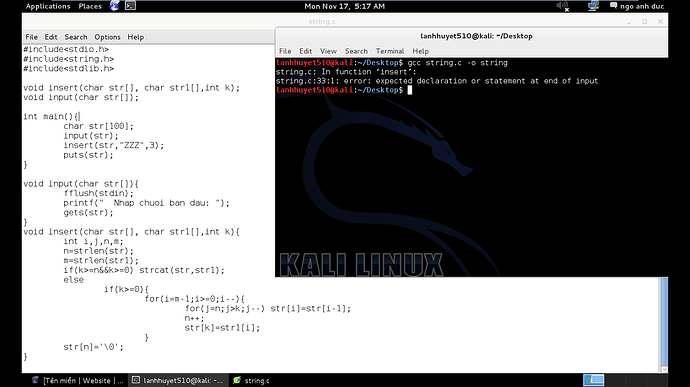Maximize the string.c editor window
690x387 pixels.
point(645,21)
